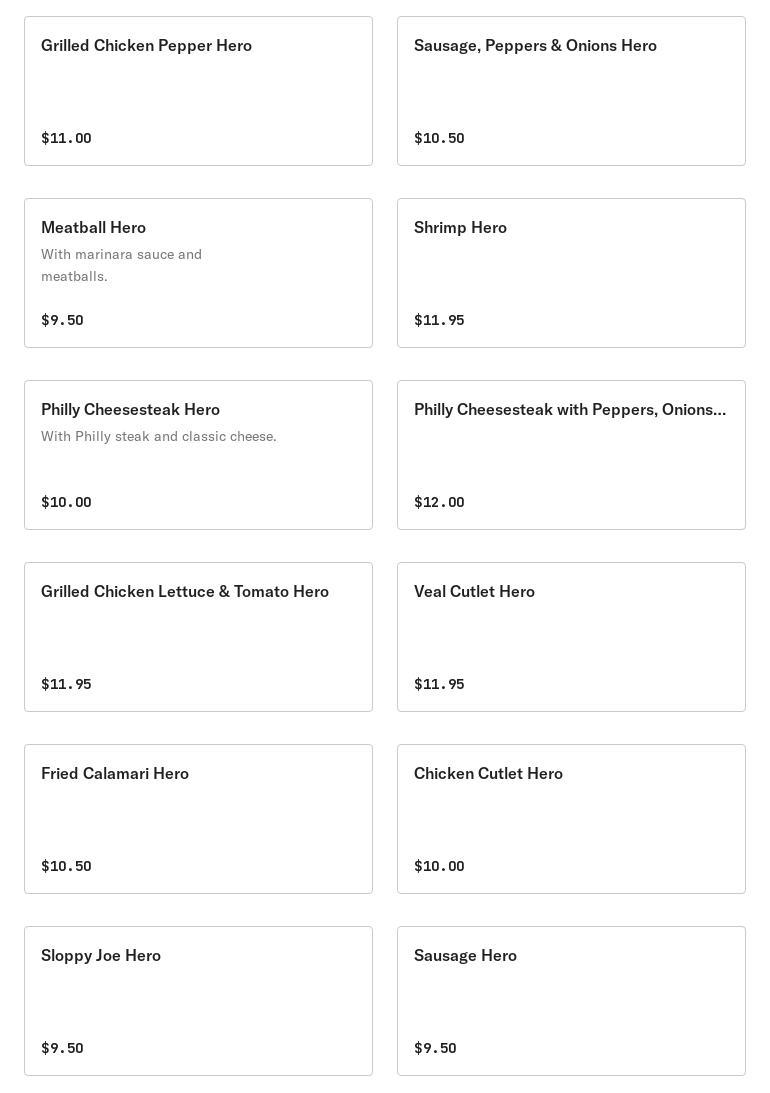Open the Veal Cutlet Hero card
Viewport: 770px width, 1093px height.
coord(571,637)
